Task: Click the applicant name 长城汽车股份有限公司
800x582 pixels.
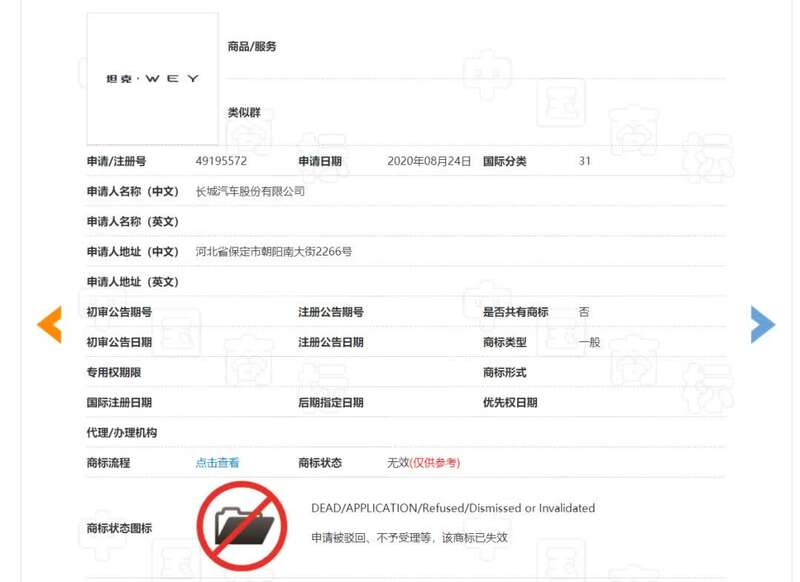Action: coord(250,191)
